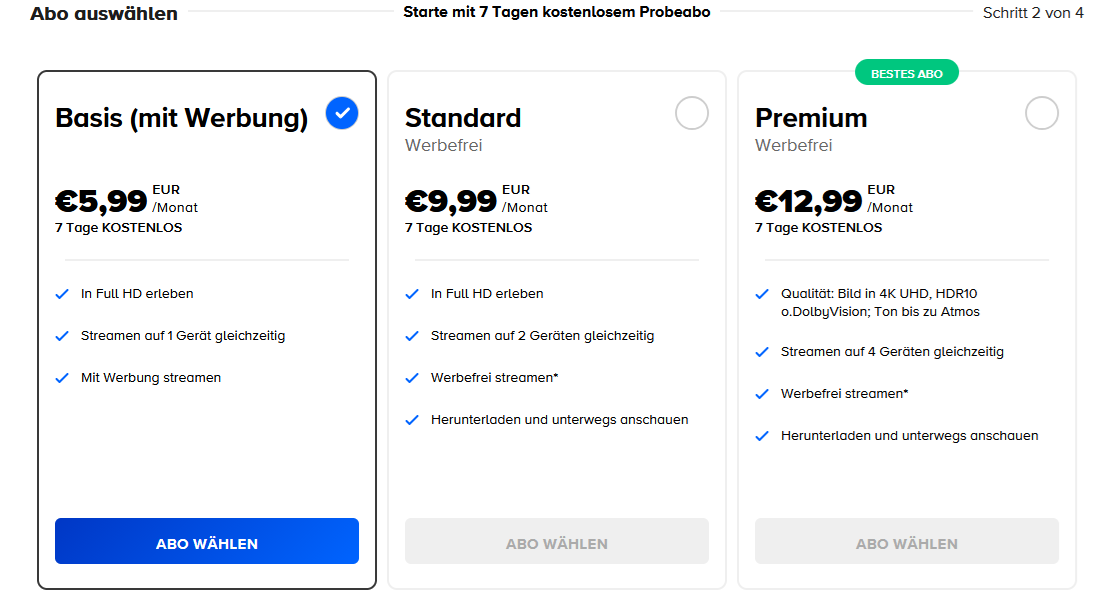Click the Premium plan title
Viewport: 1112px width, 591px height.
(x=811, y=118)
